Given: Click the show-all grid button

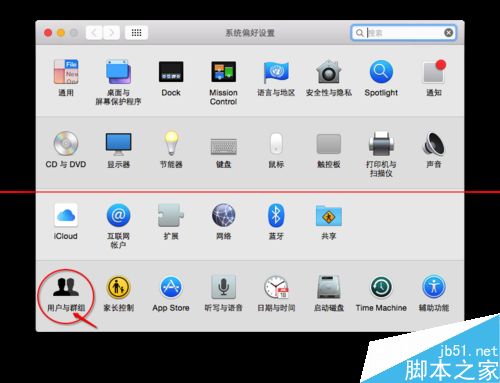Looking at the screenshot, I should 136,33.
